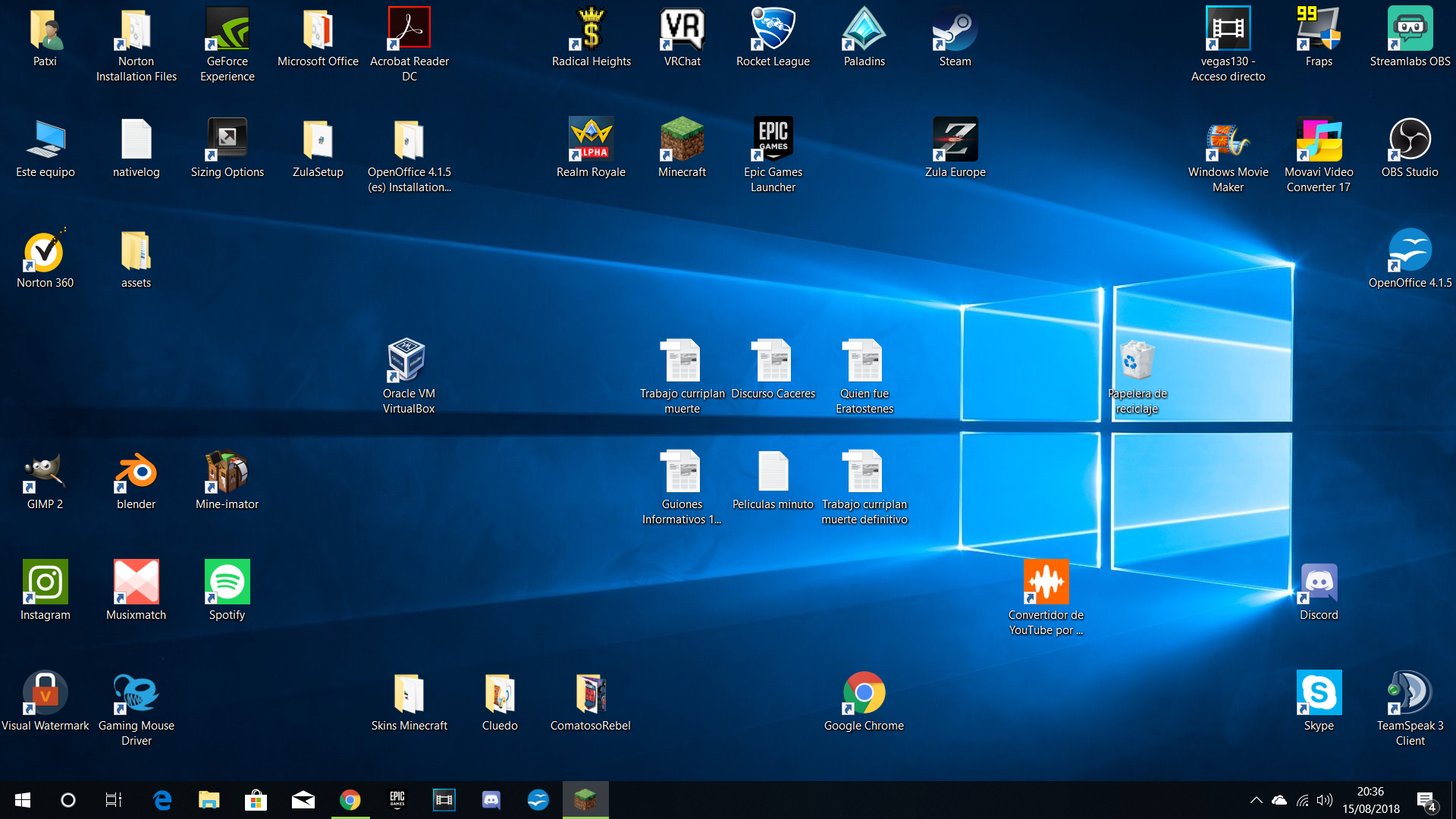Click the Task View taskbar button
Viewport: 1456px width, 819px height.
[x=114, y=800]
